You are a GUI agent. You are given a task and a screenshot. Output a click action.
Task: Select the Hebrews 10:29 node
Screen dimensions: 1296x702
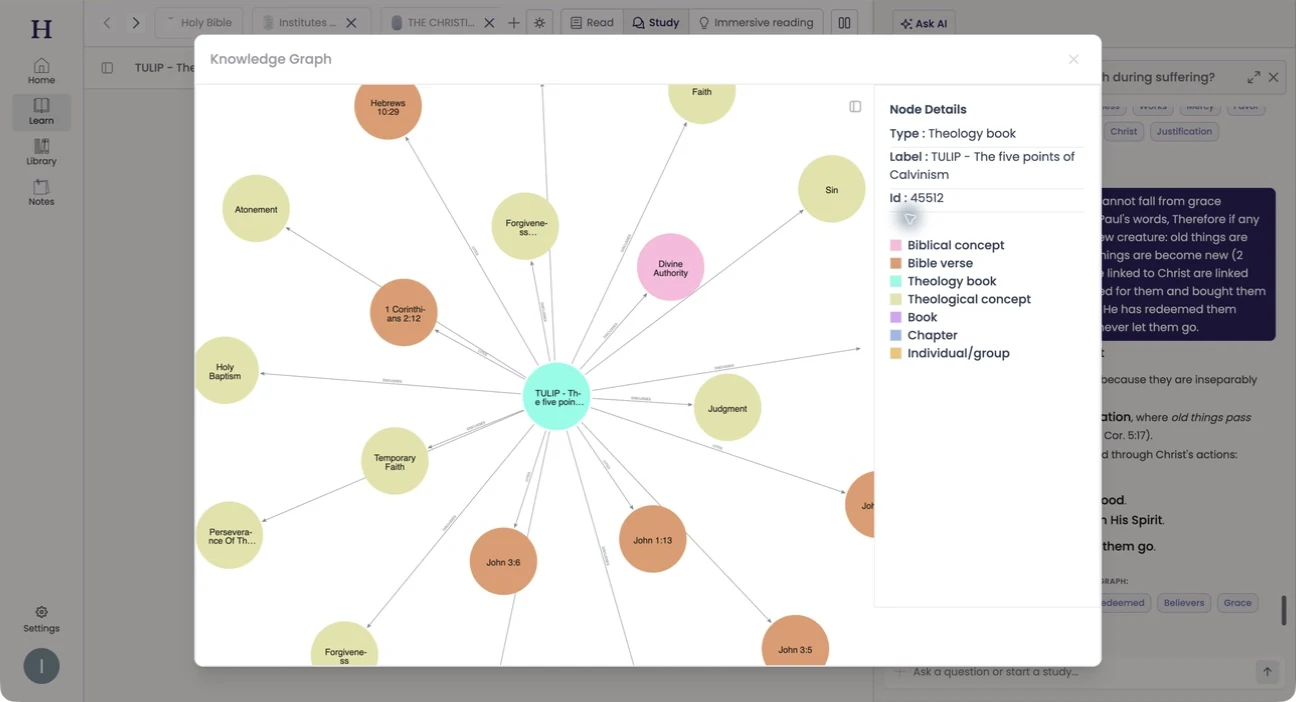coord(388,107)
